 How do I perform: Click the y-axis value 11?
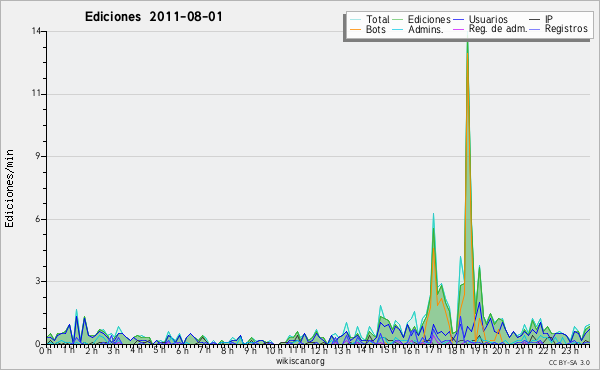pyautogui.click(x=36, y=94)
